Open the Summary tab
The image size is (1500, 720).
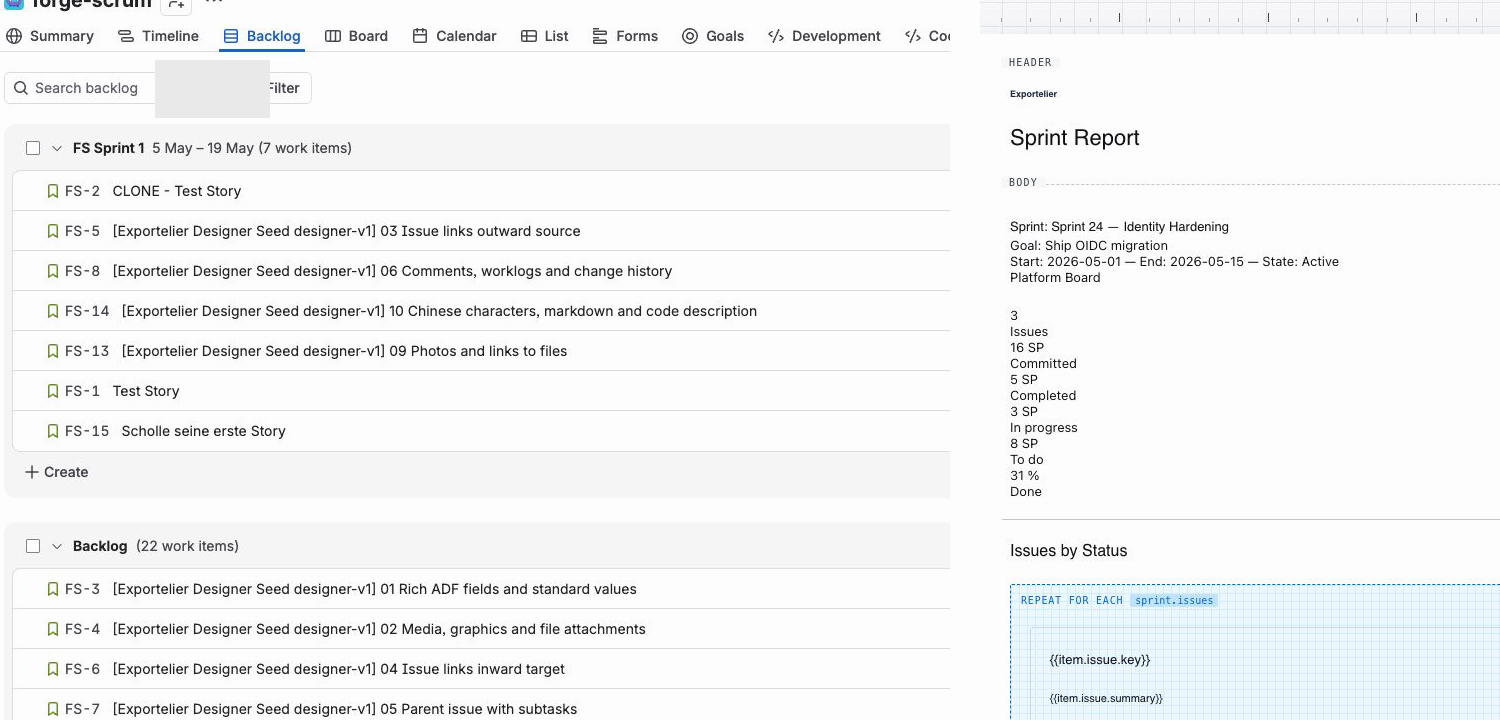coord(50,36)
